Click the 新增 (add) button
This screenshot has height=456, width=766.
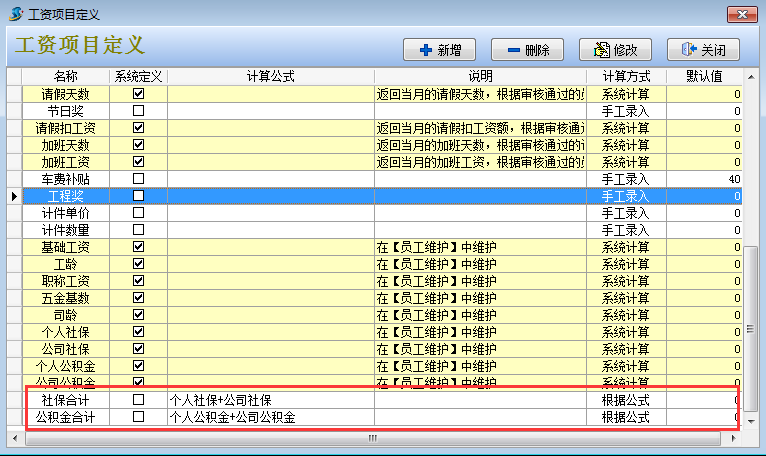point(439,50)
